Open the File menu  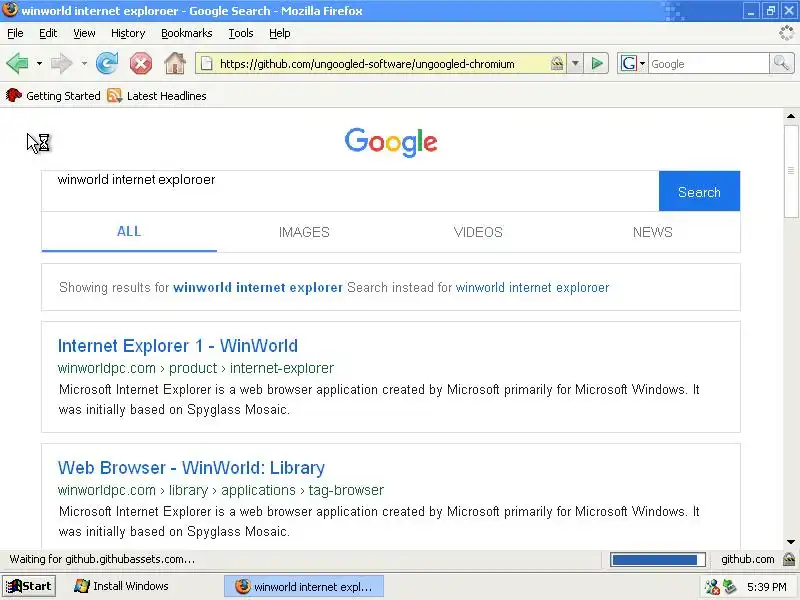click(15, 33)
